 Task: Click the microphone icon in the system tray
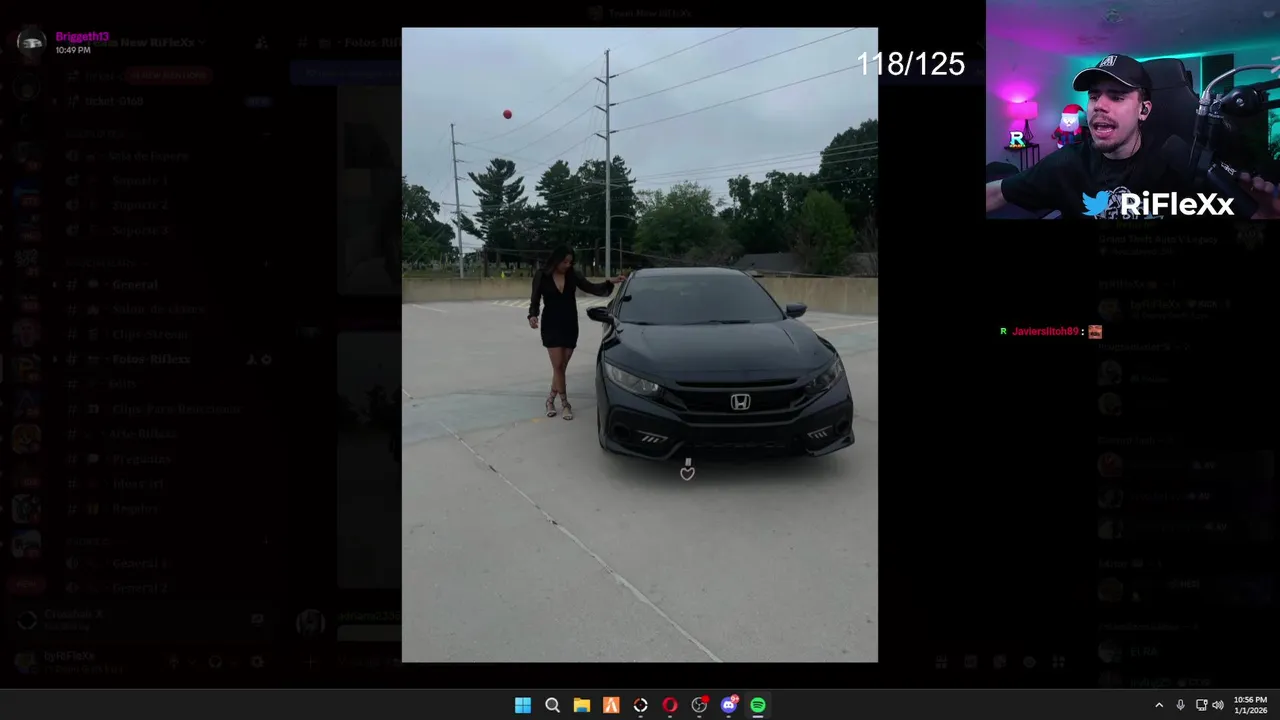coord(1181,705)
